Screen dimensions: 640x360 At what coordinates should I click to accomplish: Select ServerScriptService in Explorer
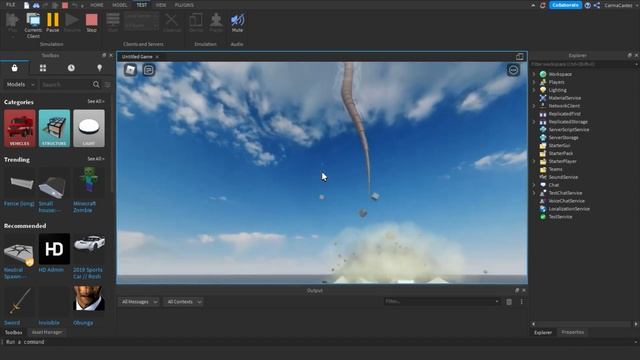point(569,129)
